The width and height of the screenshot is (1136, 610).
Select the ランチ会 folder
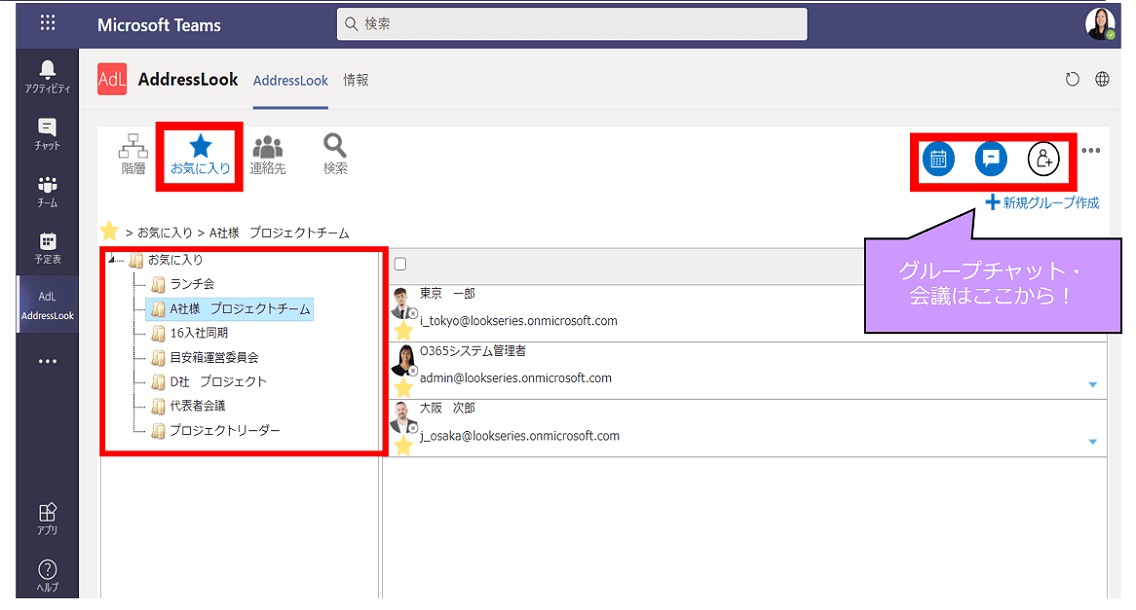click(192, 285)
